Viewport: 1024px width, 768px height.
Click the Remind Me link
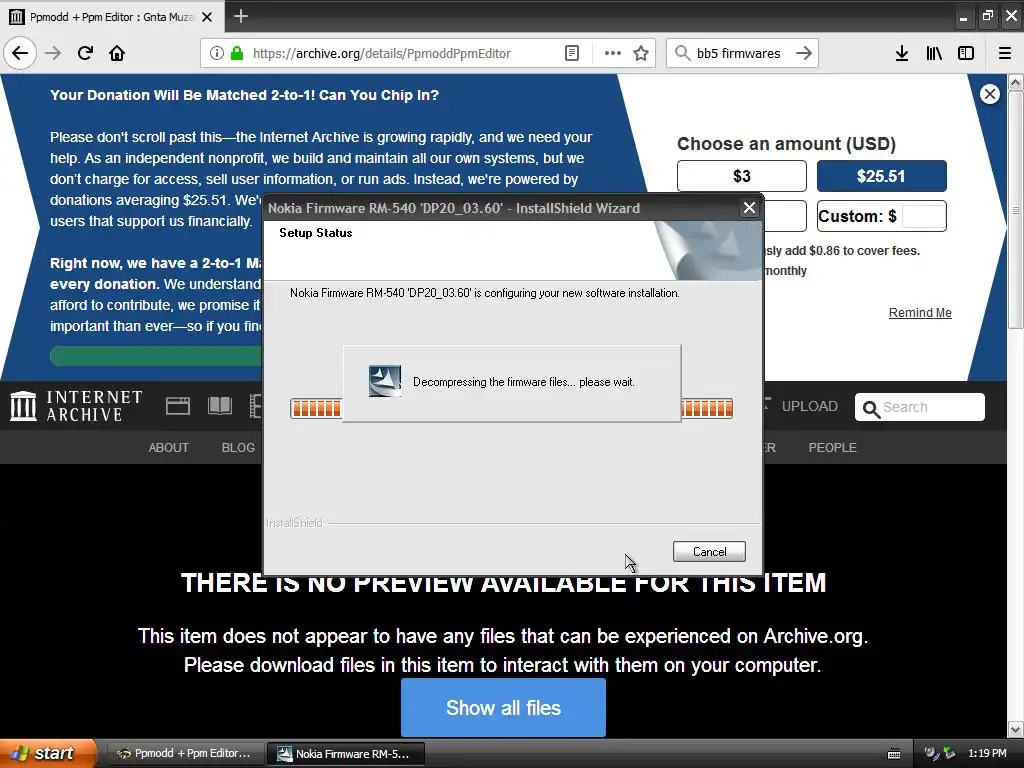(920, 313)
